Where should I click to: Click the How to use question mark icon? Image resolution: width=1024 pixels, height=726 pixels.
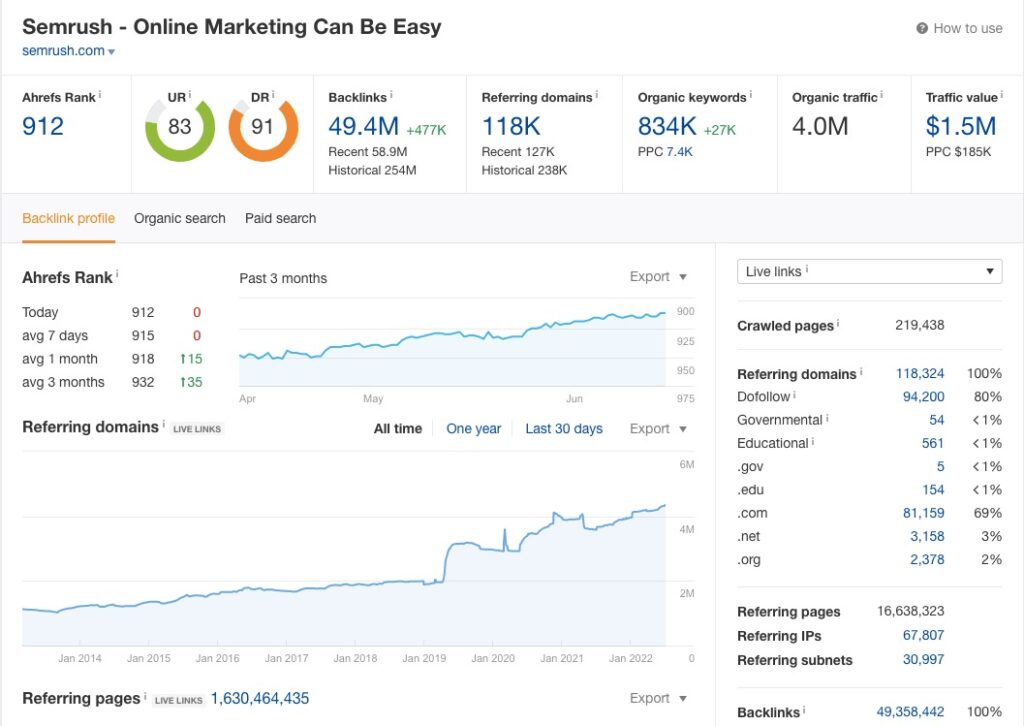(x=922, y=28)
